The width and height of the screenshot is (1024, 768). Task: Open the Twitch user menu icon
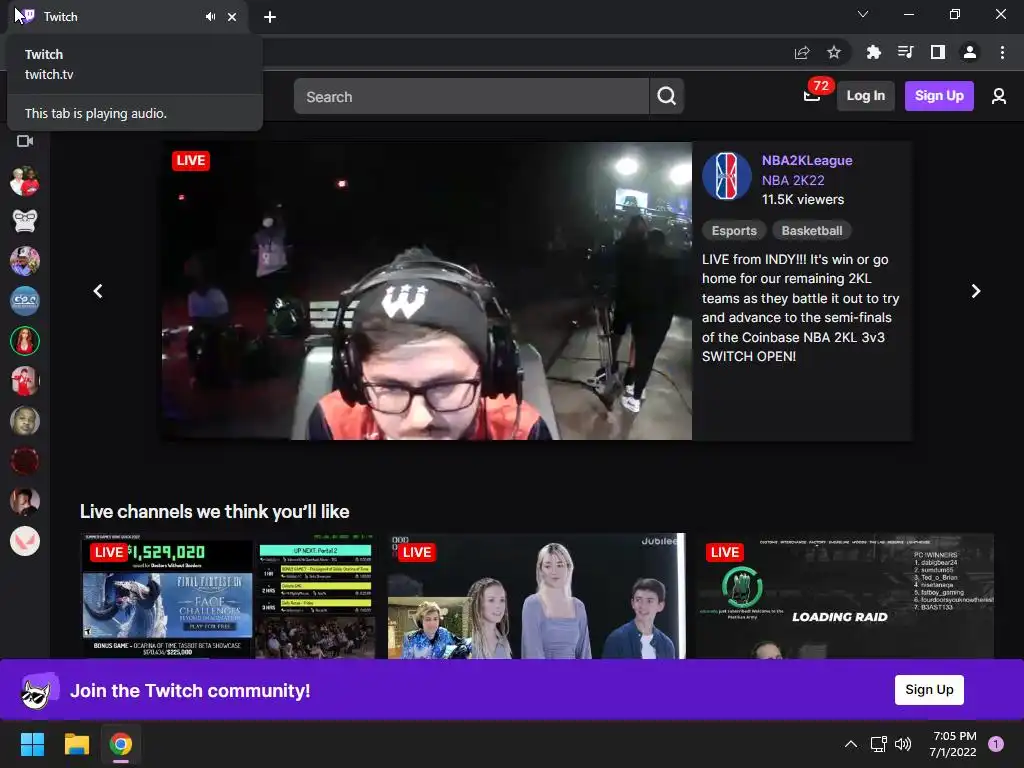pos(999,97)
